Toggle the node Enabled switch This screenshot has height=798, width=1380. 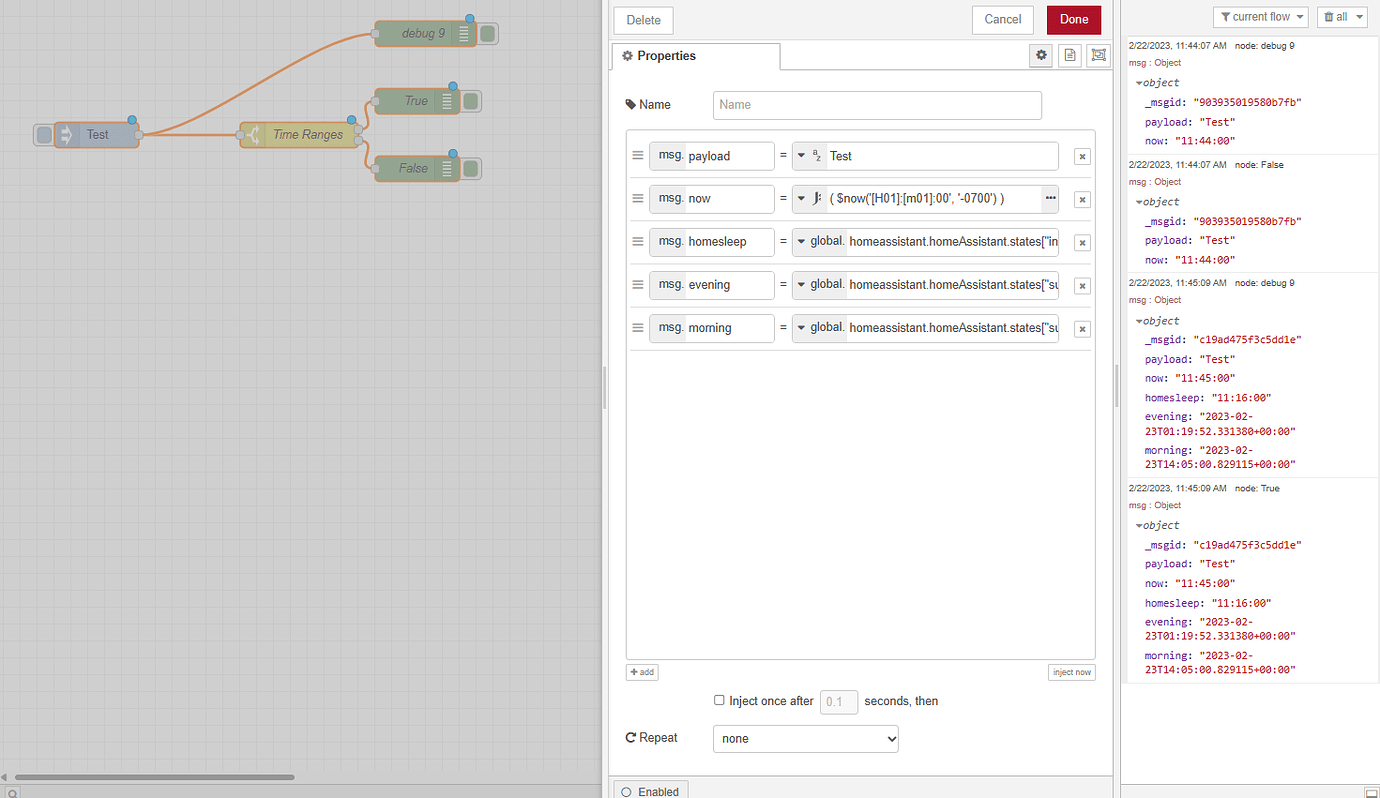pyautogui.click(x=651, y=790)
